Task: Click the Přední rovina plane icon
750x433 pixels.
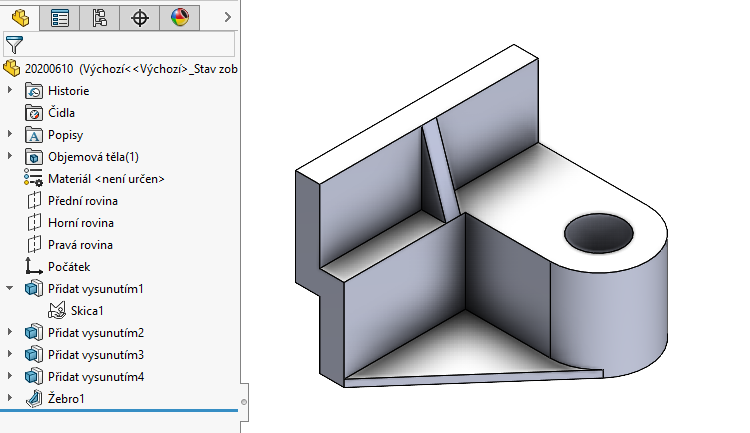Action: tap(34, 200)
